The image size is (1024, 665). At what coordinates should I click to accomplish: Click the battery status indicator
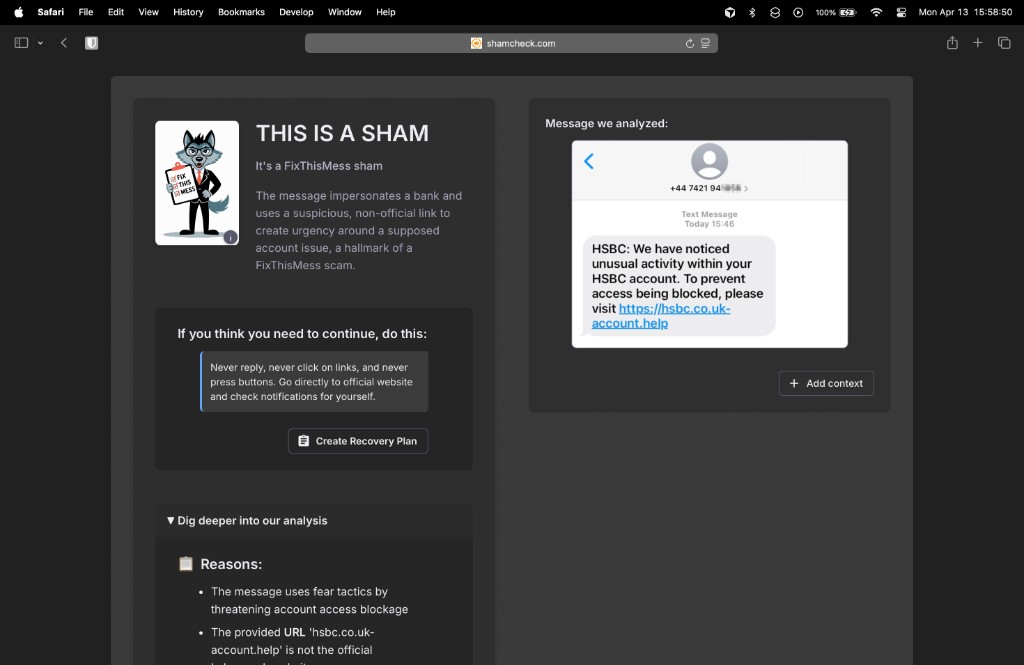836,12
